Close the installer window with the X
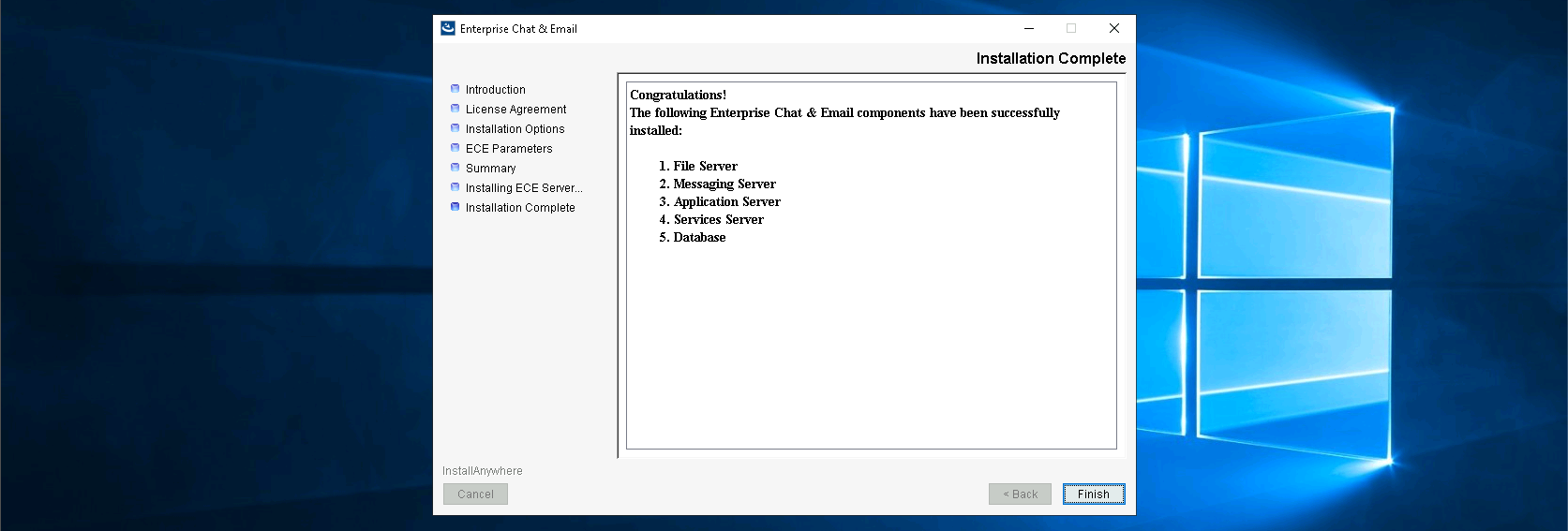The image size is (1568, 531). click(1114, 28)
